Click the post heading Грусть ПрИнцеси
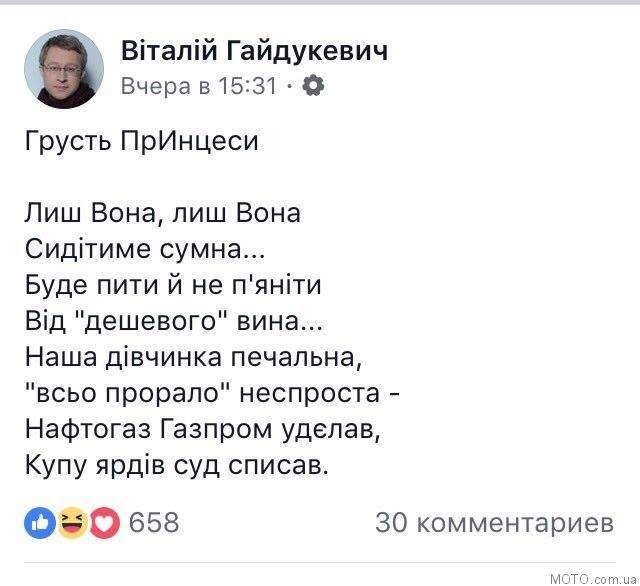Screen dimensions: 640x586 pyautogui.click(x=142, y=141)
